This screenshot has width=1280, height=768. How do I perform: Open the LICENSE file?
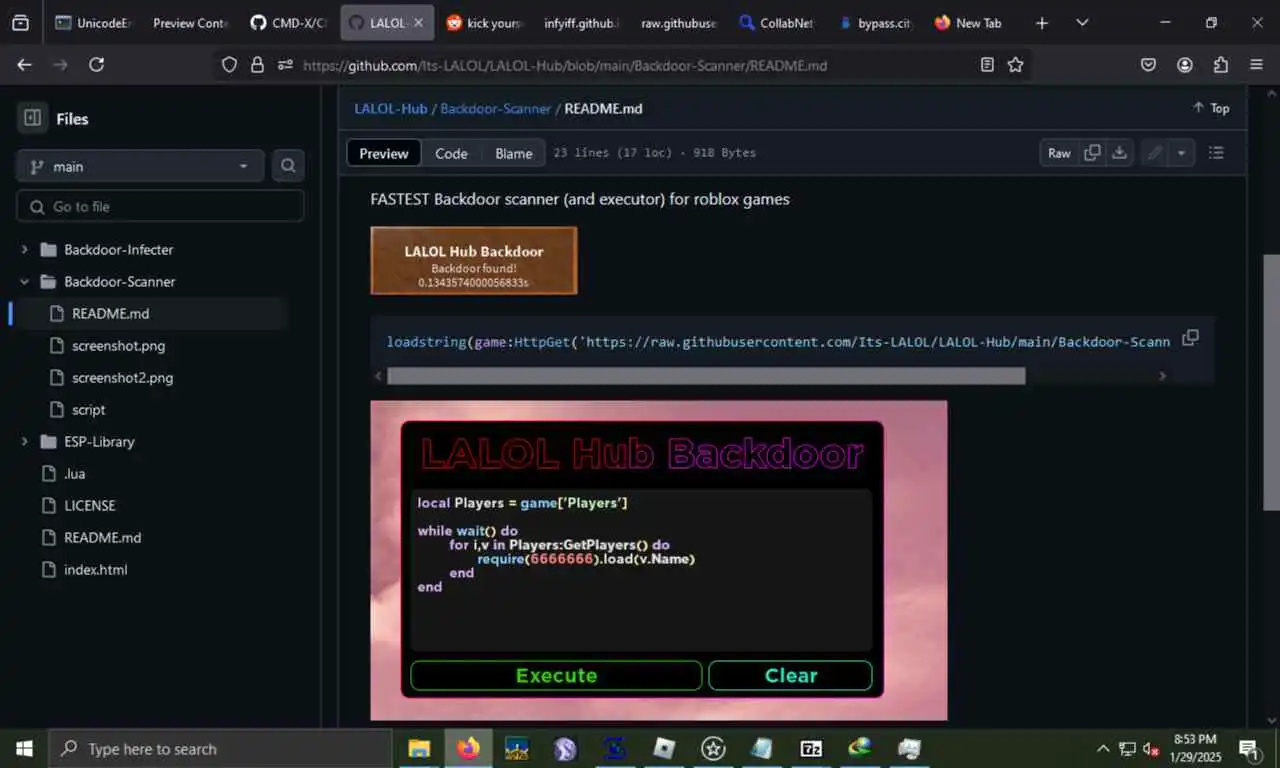(x=90, y=505)
